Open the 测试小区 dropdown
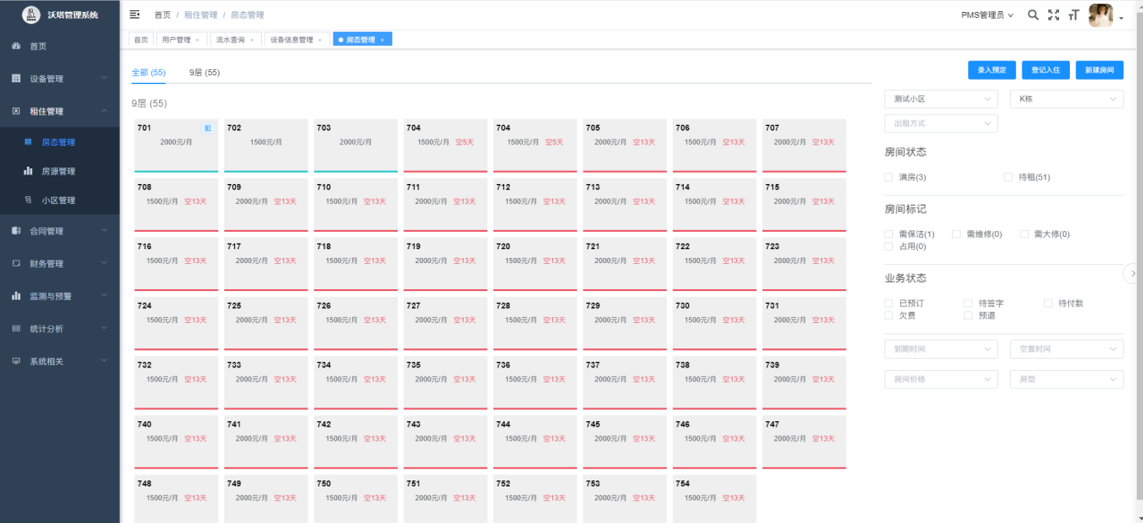This screenshot has width=1143, height=529. pyautogui.click(x=940, y=99)
